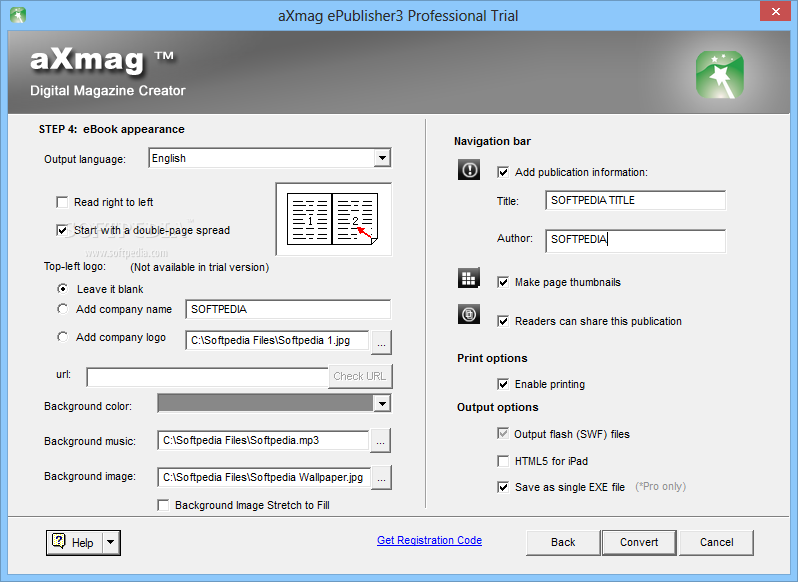Toggle Enable printing checkbox

[x=503, y=384]
